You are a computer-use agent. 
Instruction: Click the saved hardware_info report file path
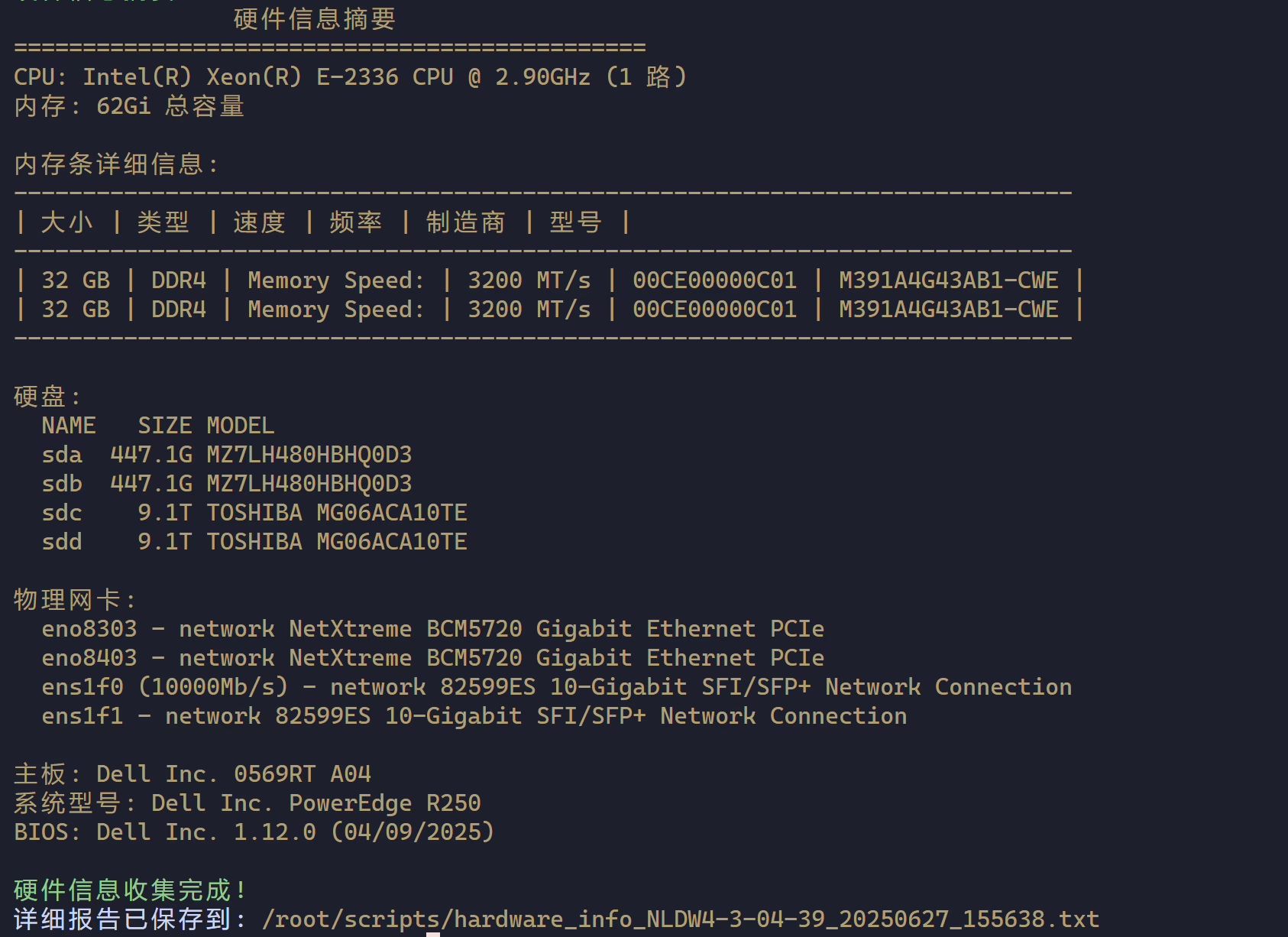(x=681, y=919)
